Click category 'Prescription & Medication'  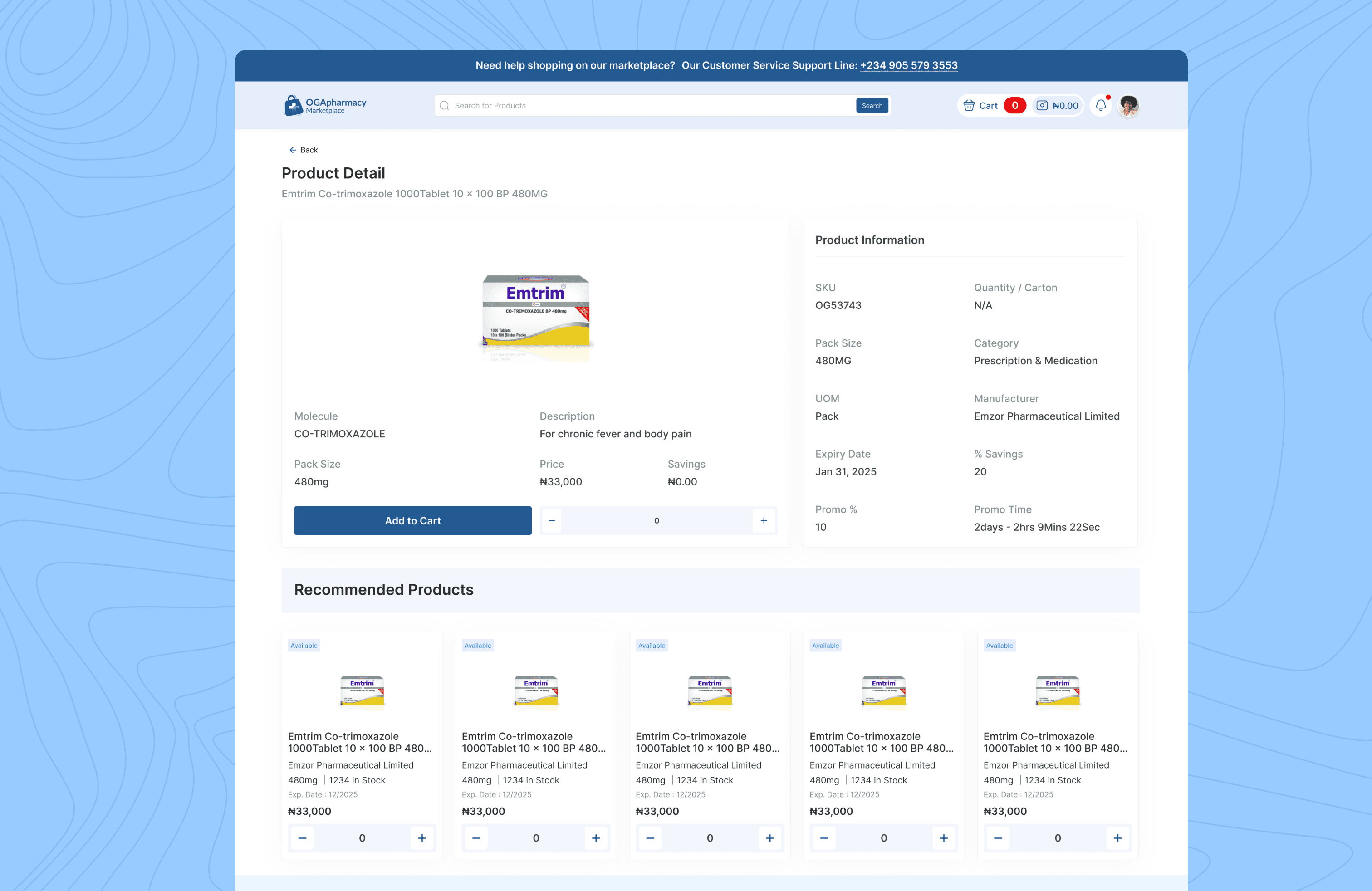click(1036, 361)
